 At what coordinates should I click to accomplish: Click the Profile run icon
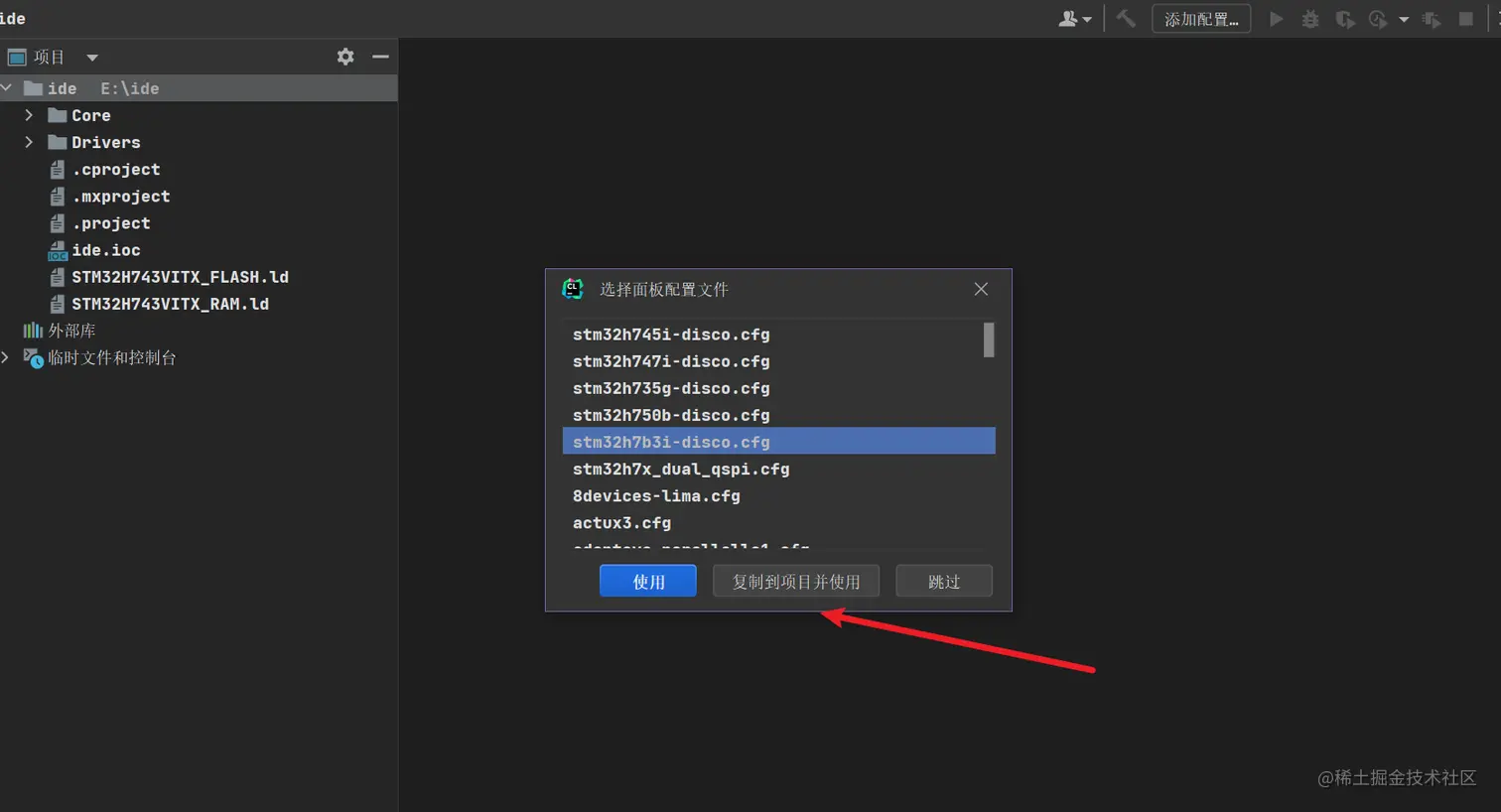click(1378, 19)
